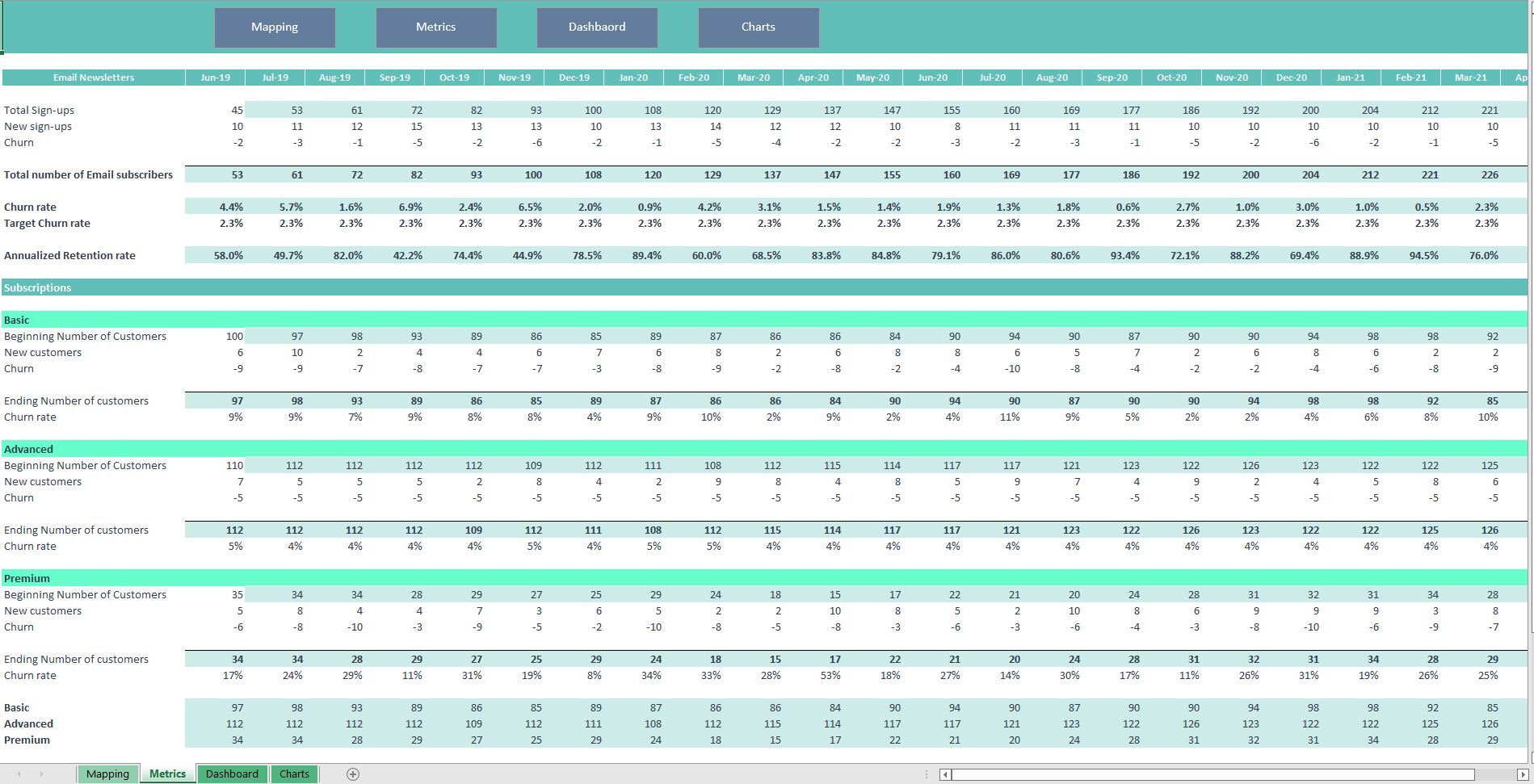Click the horizontal scrollbar right arrow

(x=1522, y=774)
